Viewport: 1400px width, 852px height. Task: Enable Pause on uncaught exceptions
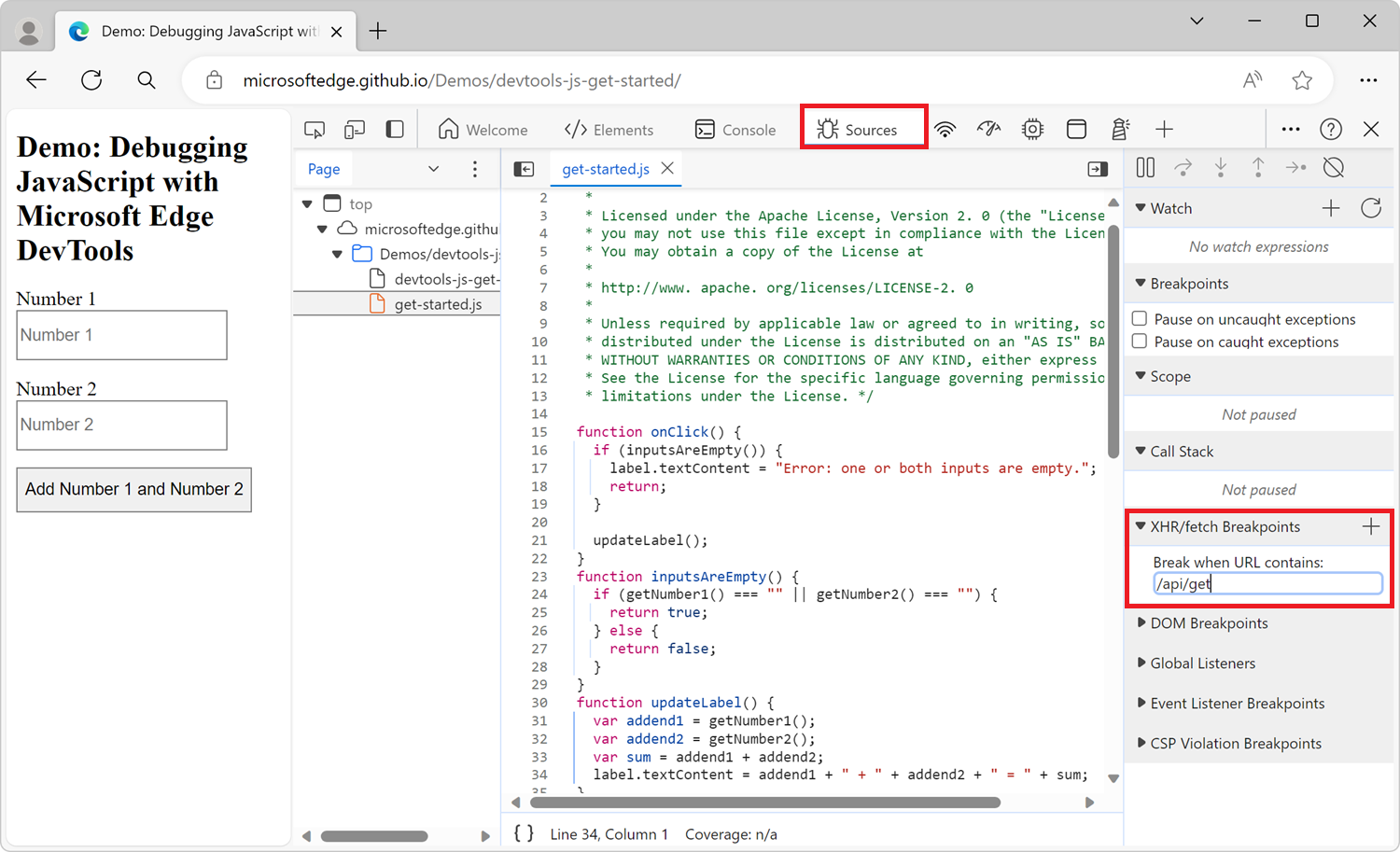pyautogui.click(x=1140, y=317)
